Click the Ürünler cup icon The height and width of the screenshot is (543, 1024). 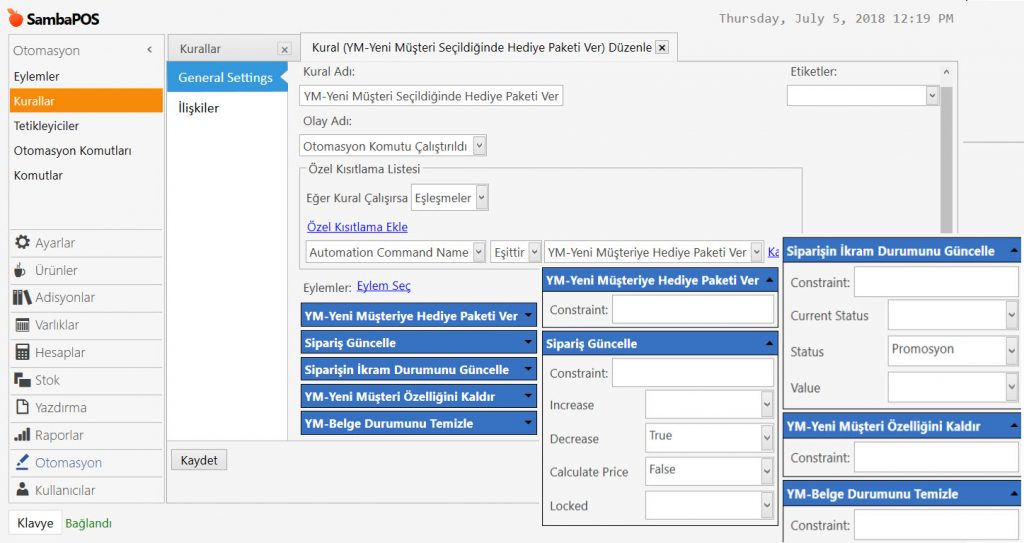[21, 270]
